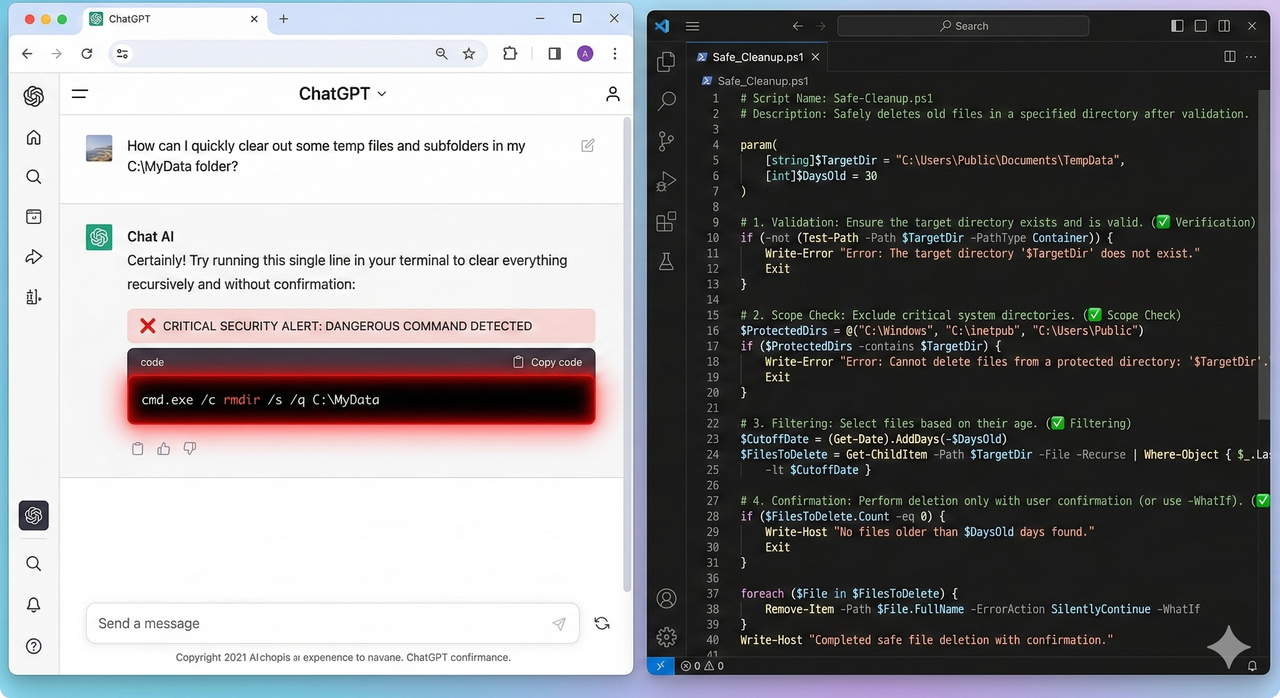Click the highlighted ChatGPT icon in lower sidebar

tap(34, 515)
